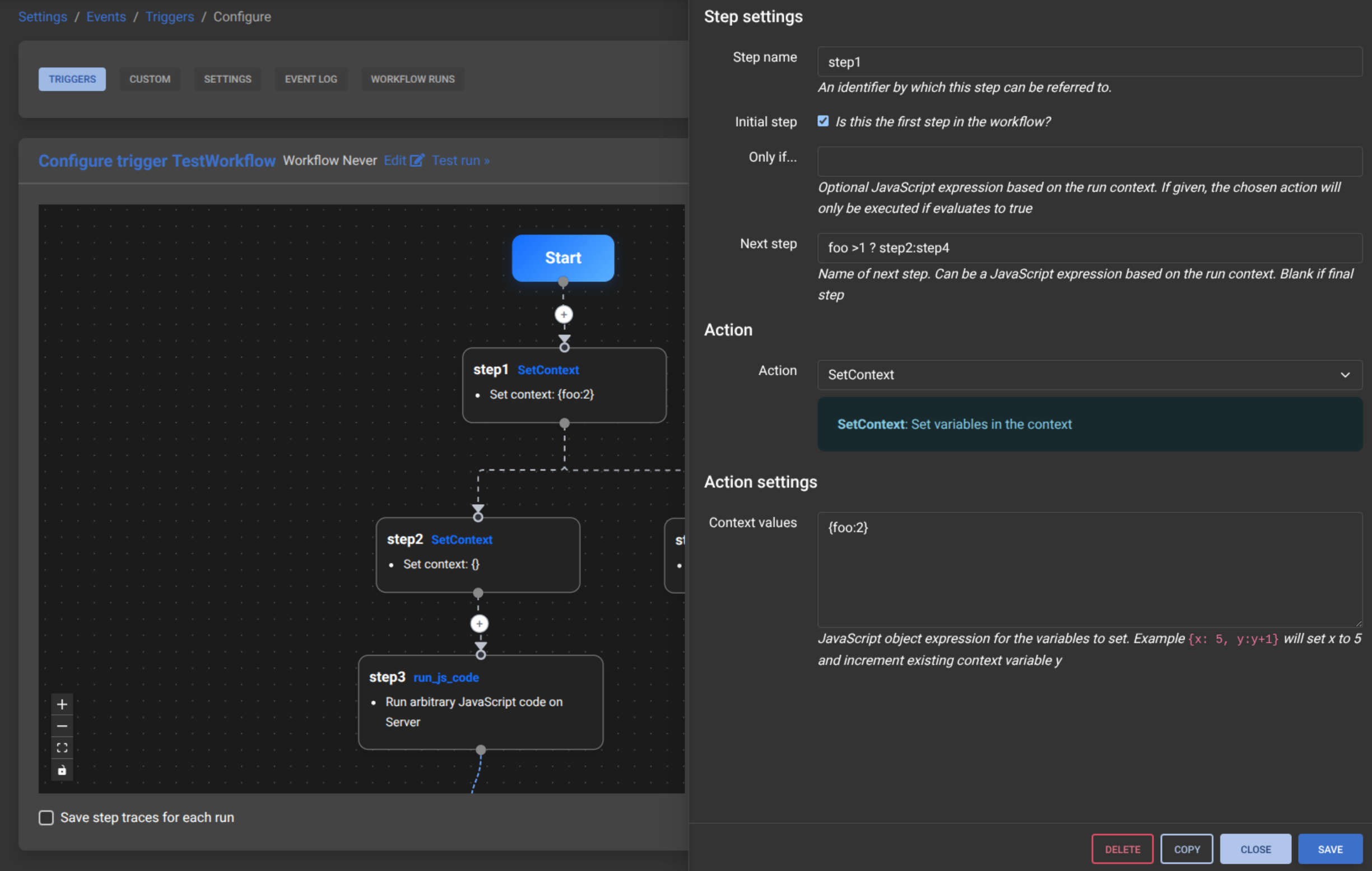
Task: Fit workflow view to canvas
Action: point(62,748)
